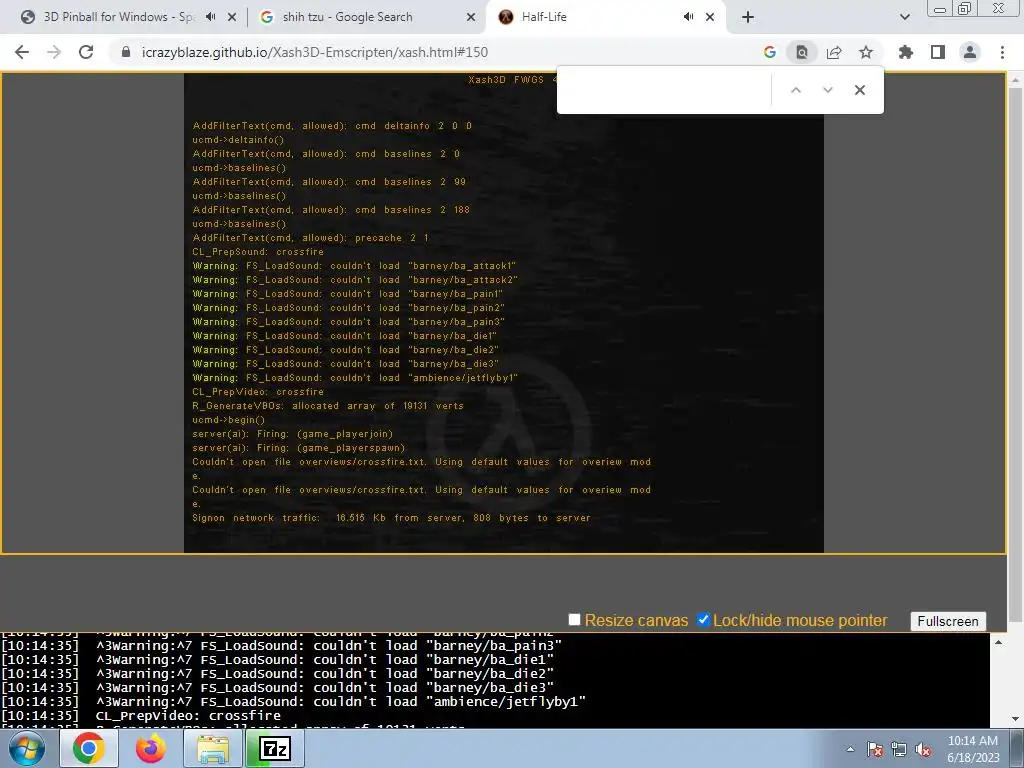
Task: Enable the Resize canvas checkbox
Action: coord(574,620)
